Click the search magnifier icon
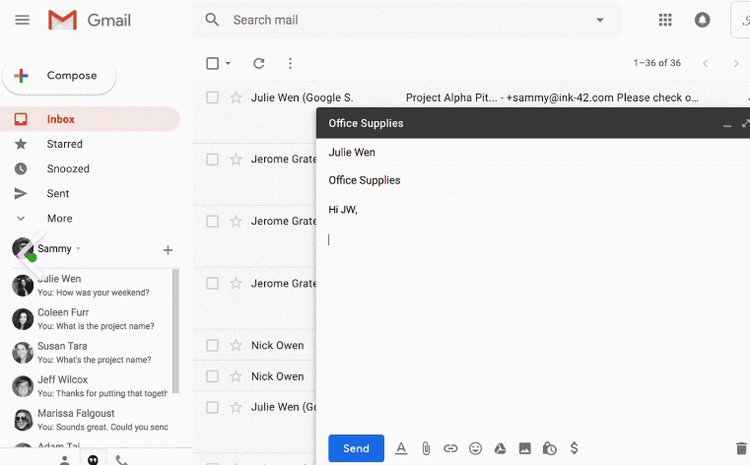The height and width of the screenshot is (465, 750). point(212,20)
